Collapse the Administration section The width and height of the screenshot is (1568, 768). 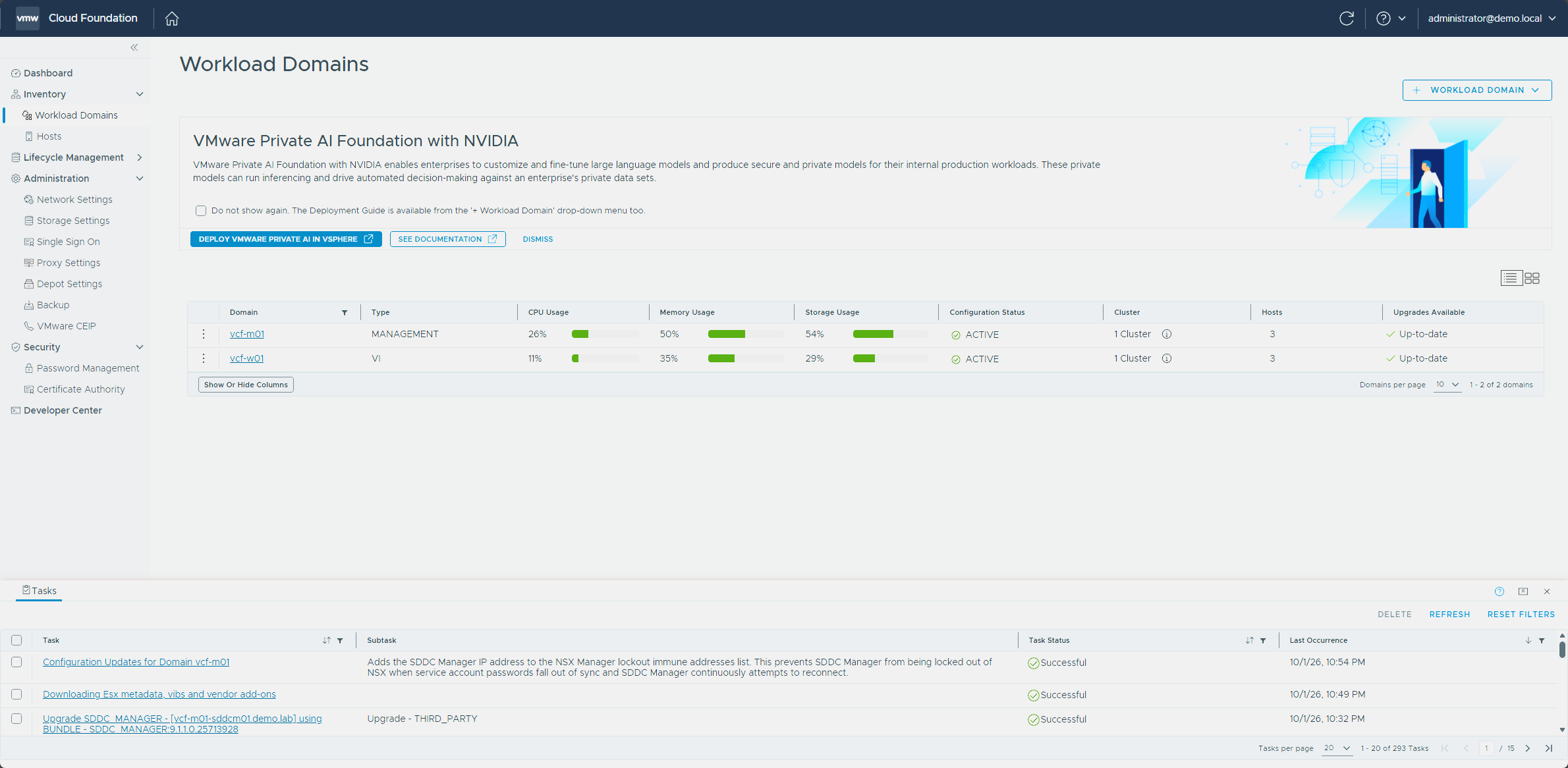click(140, 178)
